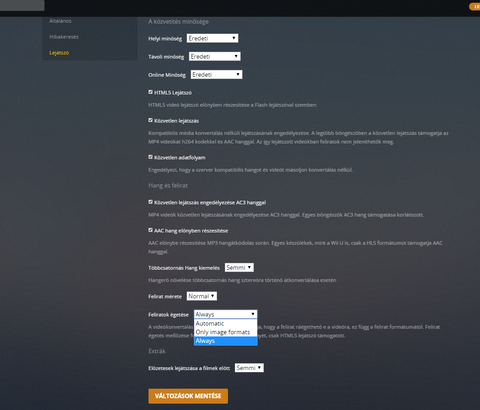Click the Extrák section heading

157,351
